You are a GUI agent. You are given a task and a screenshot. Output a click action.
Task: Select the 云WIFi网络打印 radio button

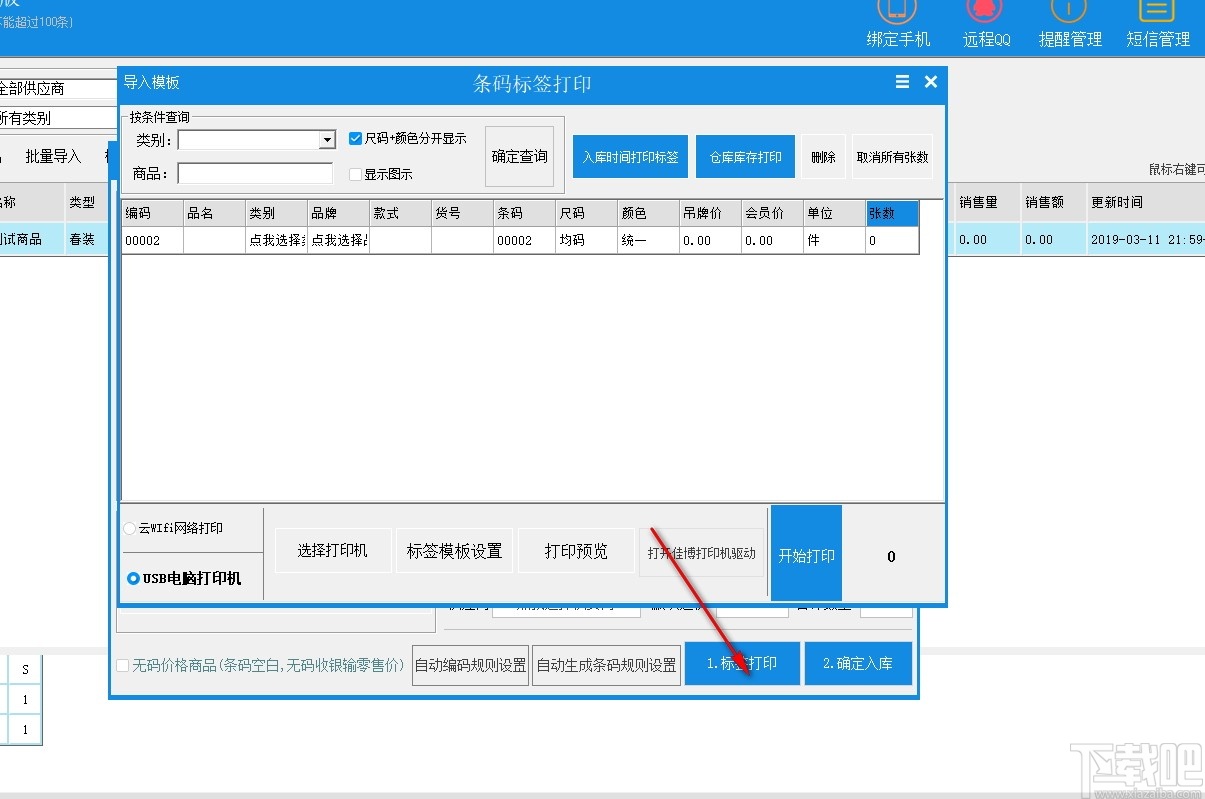click(130, 528)
